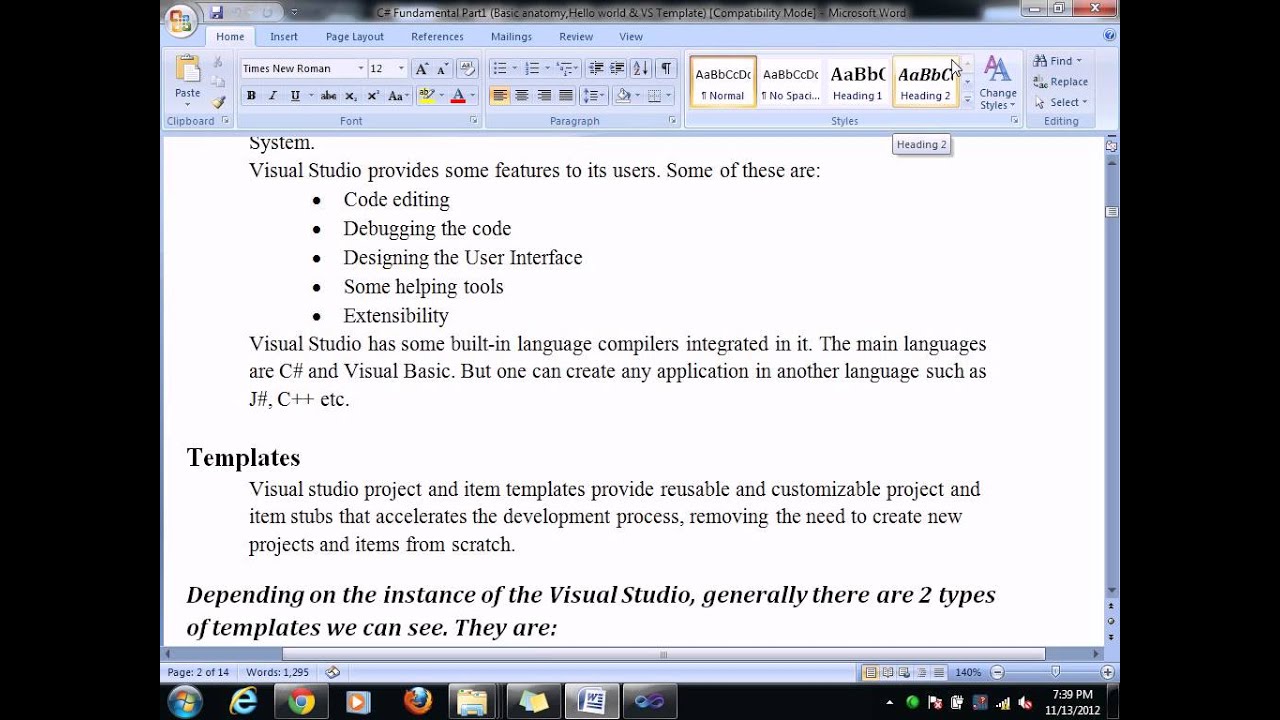Cut the selection with scissors icon
1280x720 pixels.
tap(218, 62)
